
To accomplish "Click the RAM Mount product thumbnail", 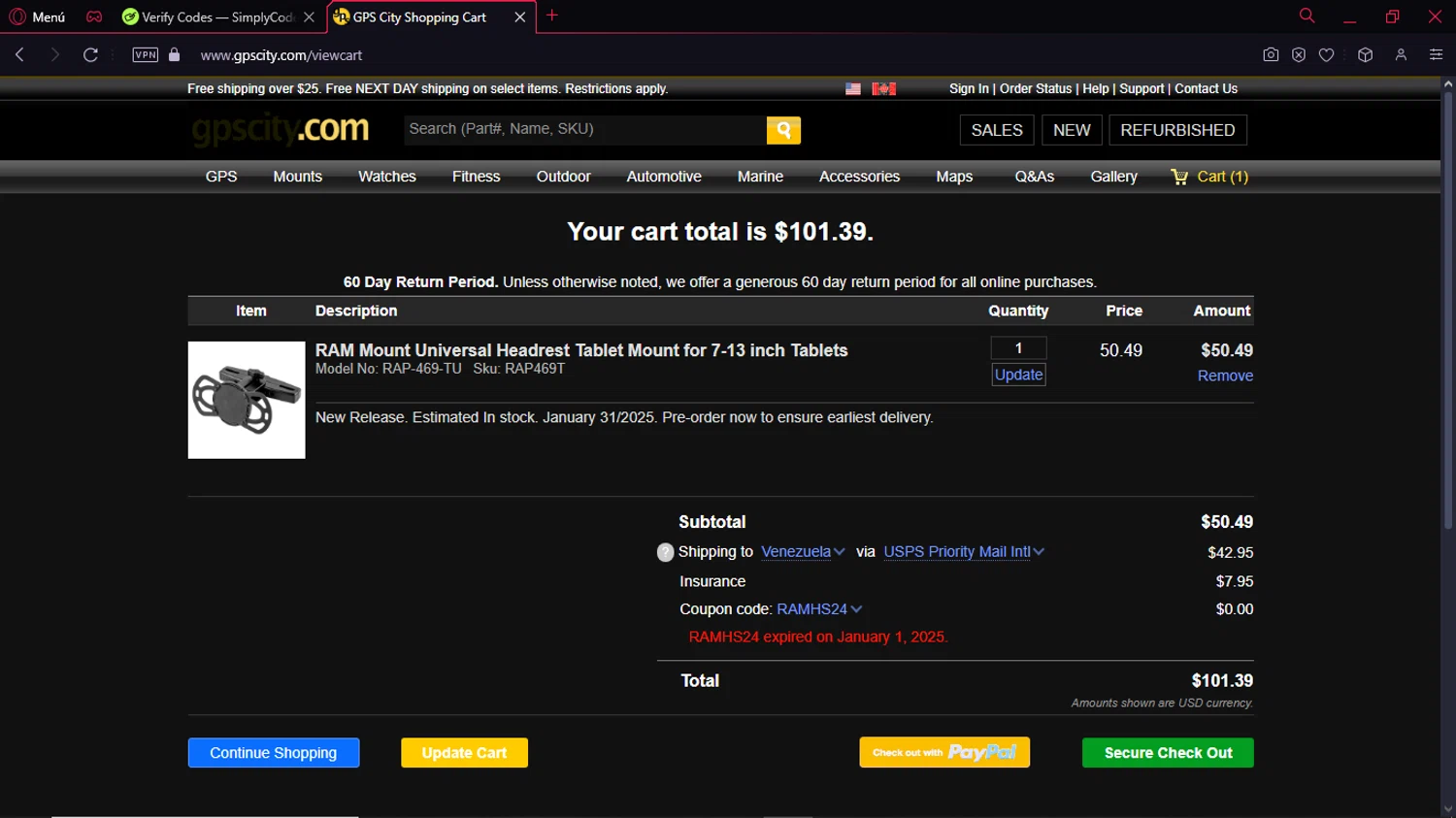I will 247,400.
